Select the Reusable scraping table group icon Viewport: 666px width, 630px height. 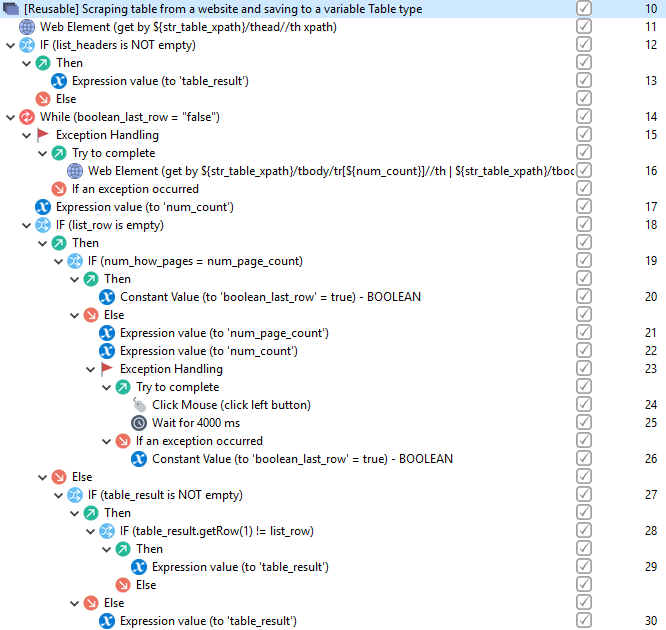(x=11, y=9)
